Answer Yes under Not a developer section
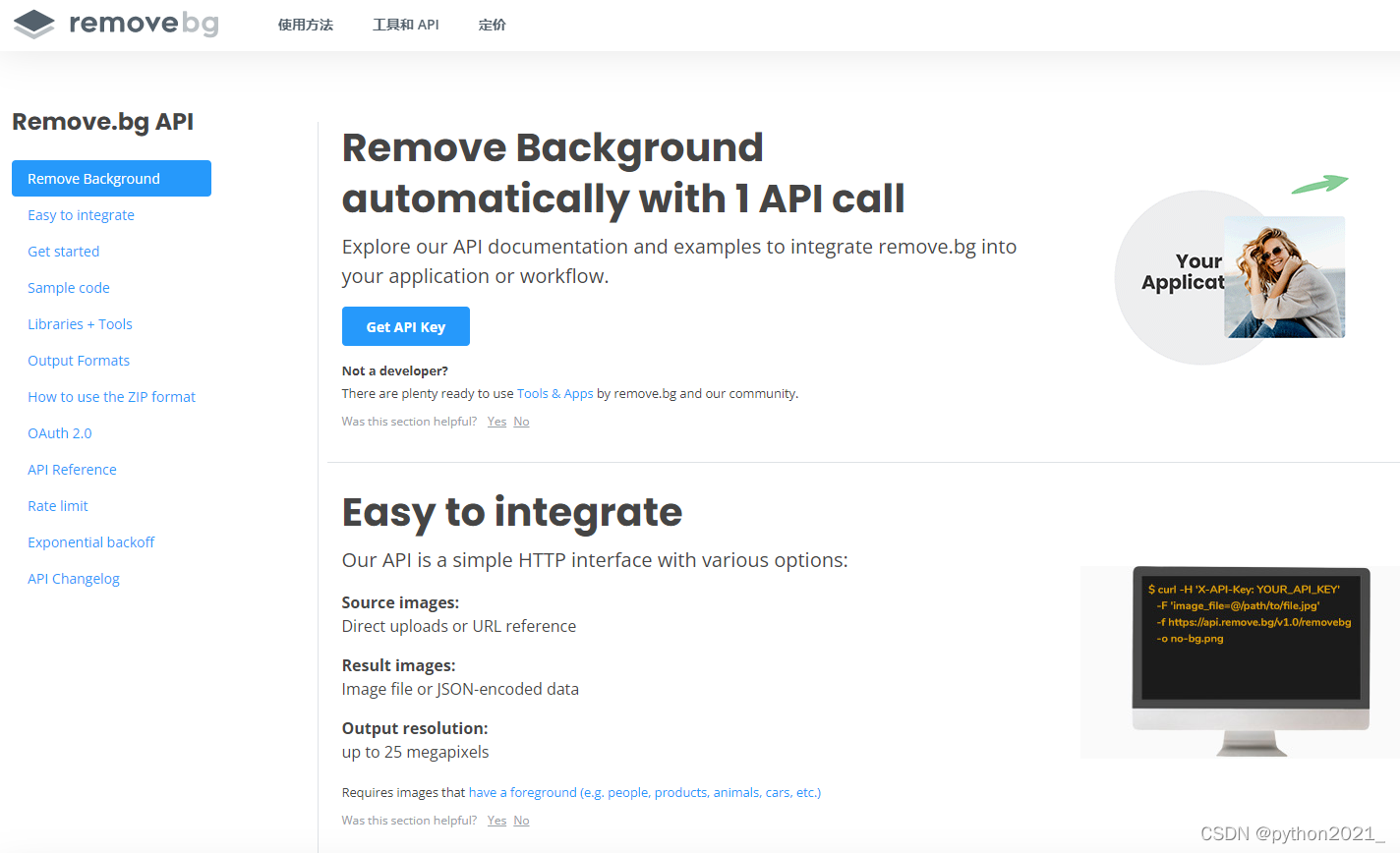The image size is (1400, 853). (x=496, y=422)
